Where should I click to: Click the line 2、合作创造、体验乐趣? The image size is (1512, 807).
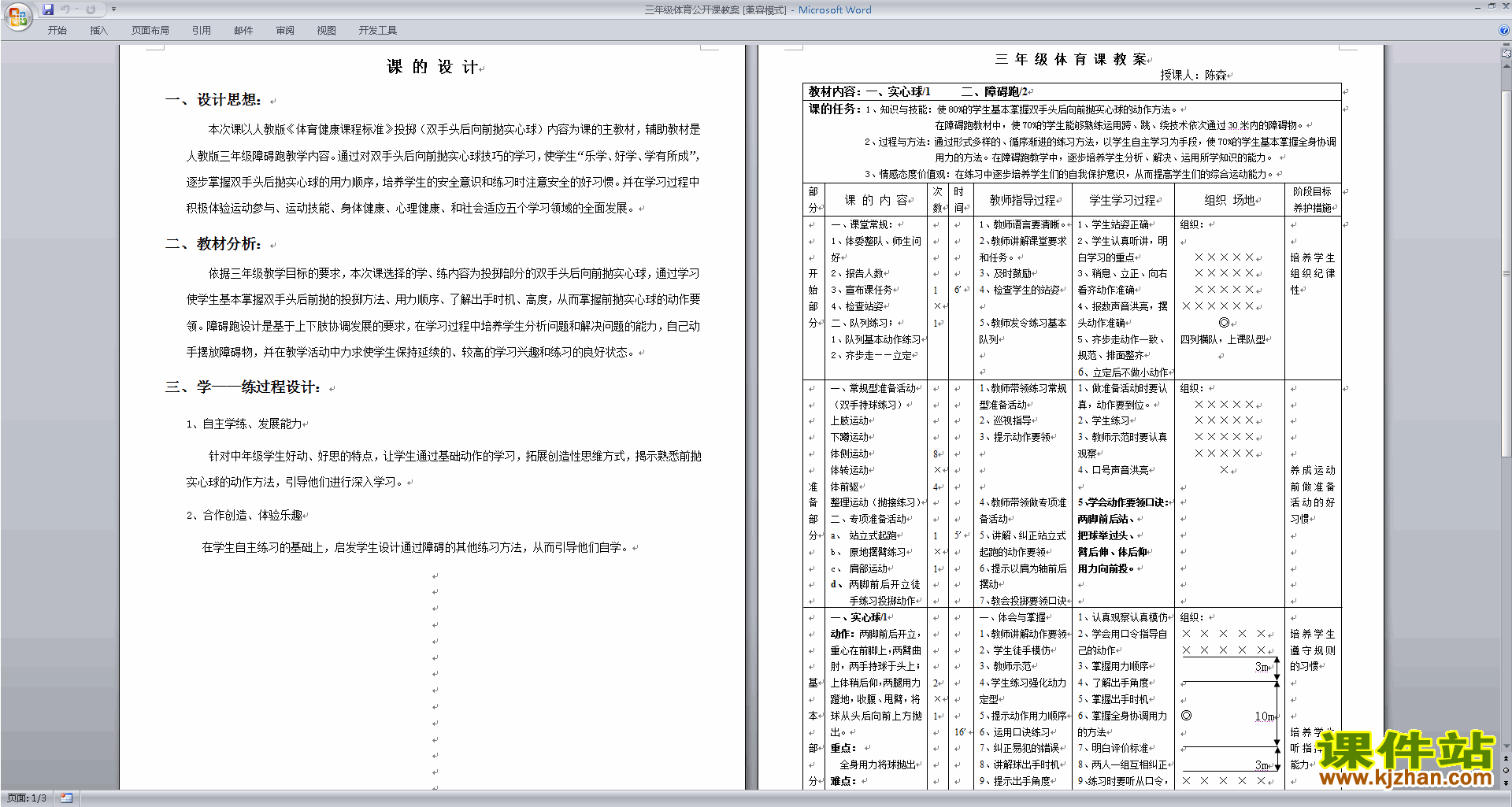244,515
